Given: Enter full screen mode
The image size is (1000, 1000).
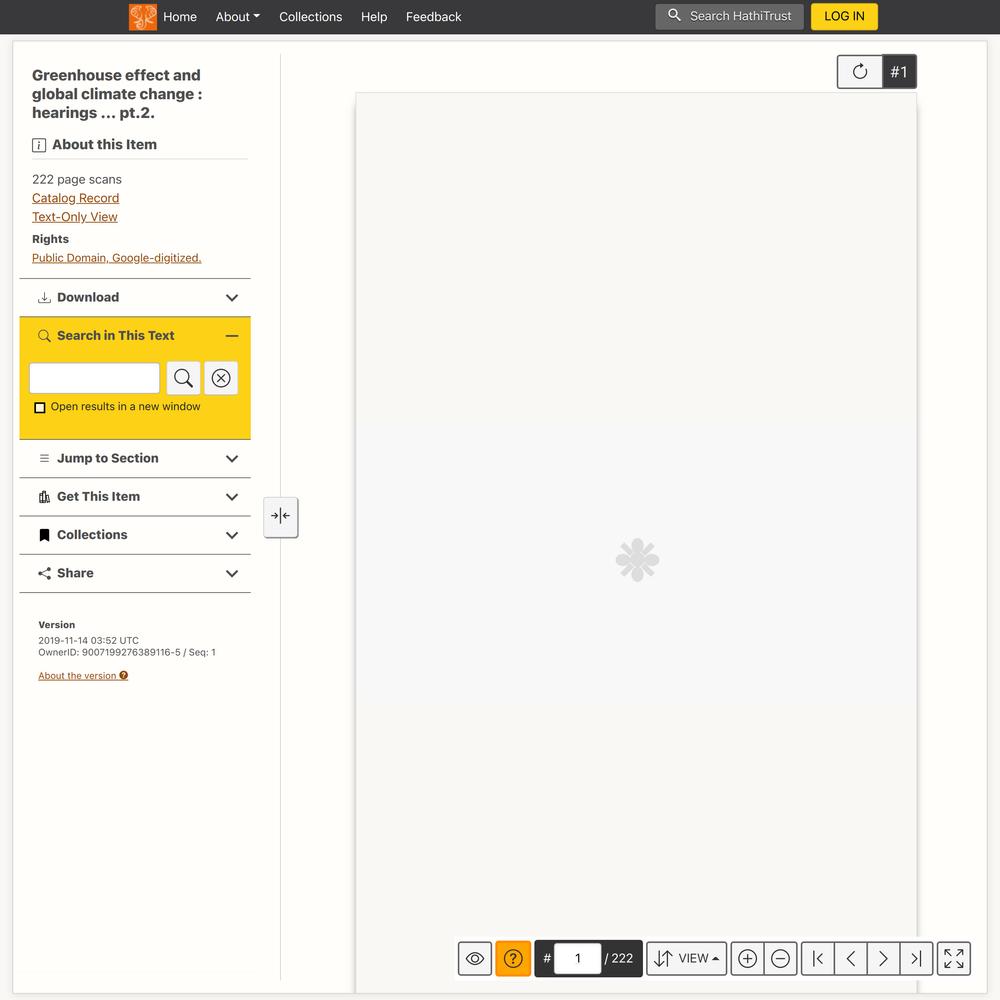Looking at the screenshot, I should click(954, 958).
